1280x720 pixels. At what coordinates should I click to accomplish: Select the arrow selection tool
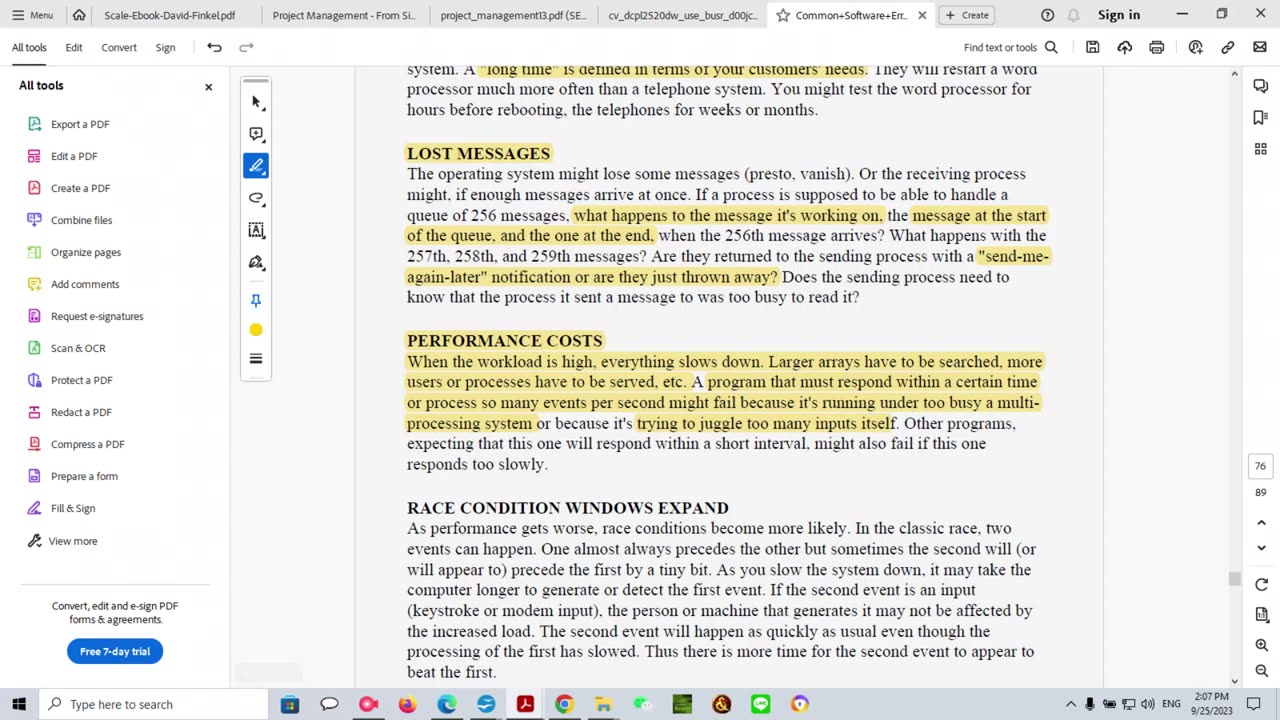(256, 102)
